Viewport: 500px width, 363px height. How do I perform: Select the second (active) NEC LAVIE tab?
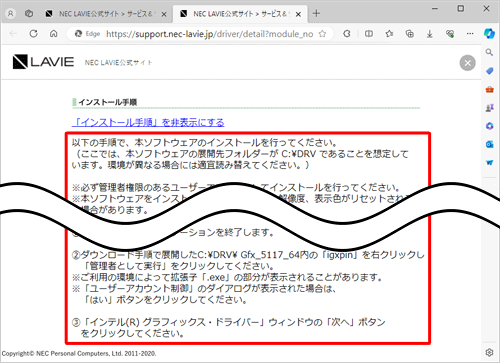[240, 14]
